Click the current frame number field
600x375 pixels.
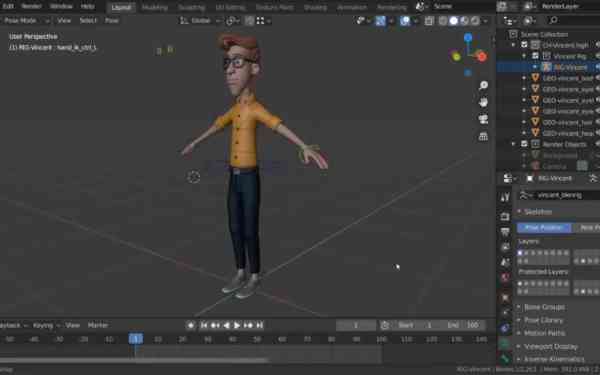pyautogui.click(x=356, y=325)
